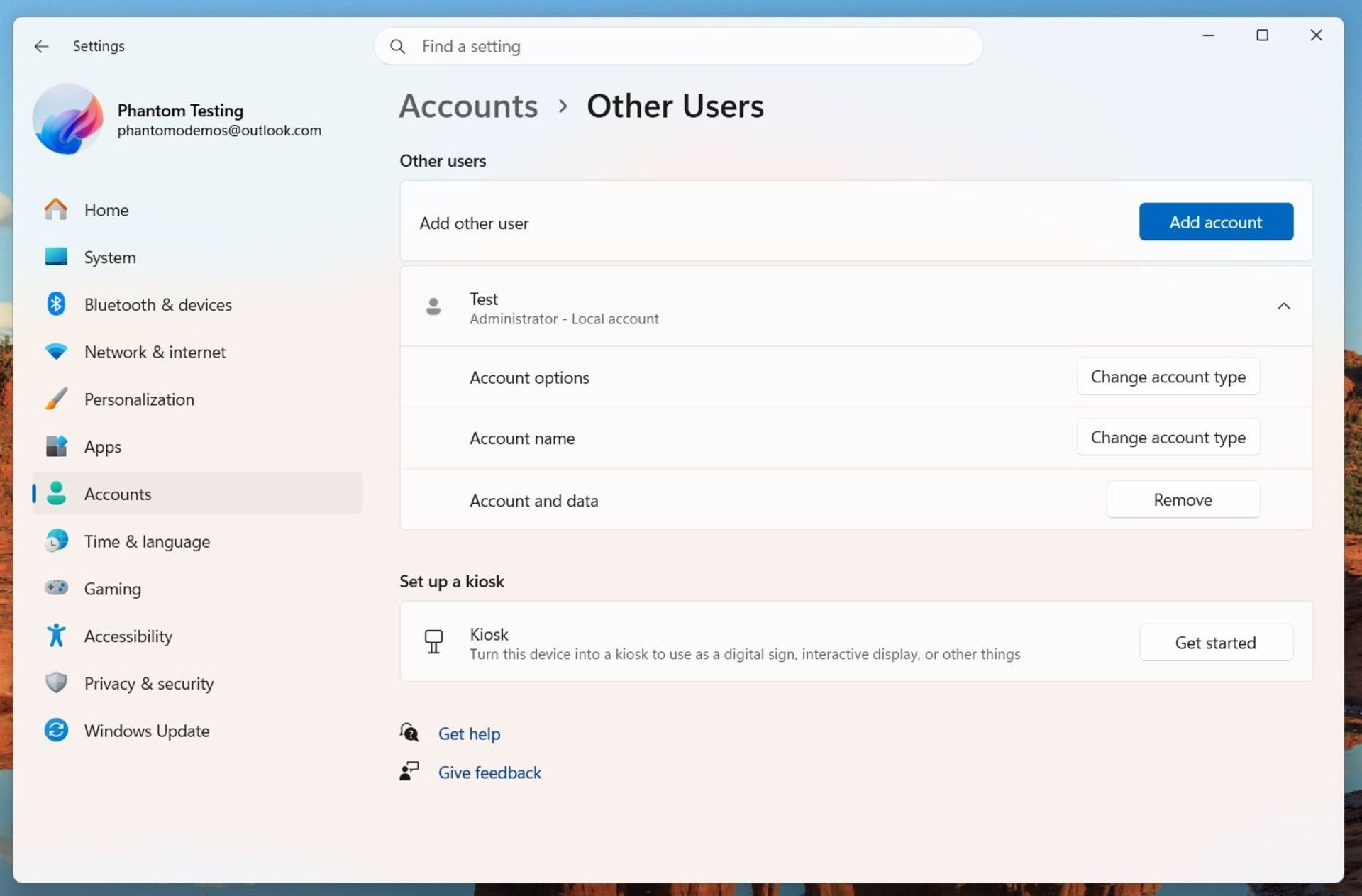The width and height of the screenshot is (1362, 896).
Task: Open the Accessibility figure icon
Action: [56, 636]
